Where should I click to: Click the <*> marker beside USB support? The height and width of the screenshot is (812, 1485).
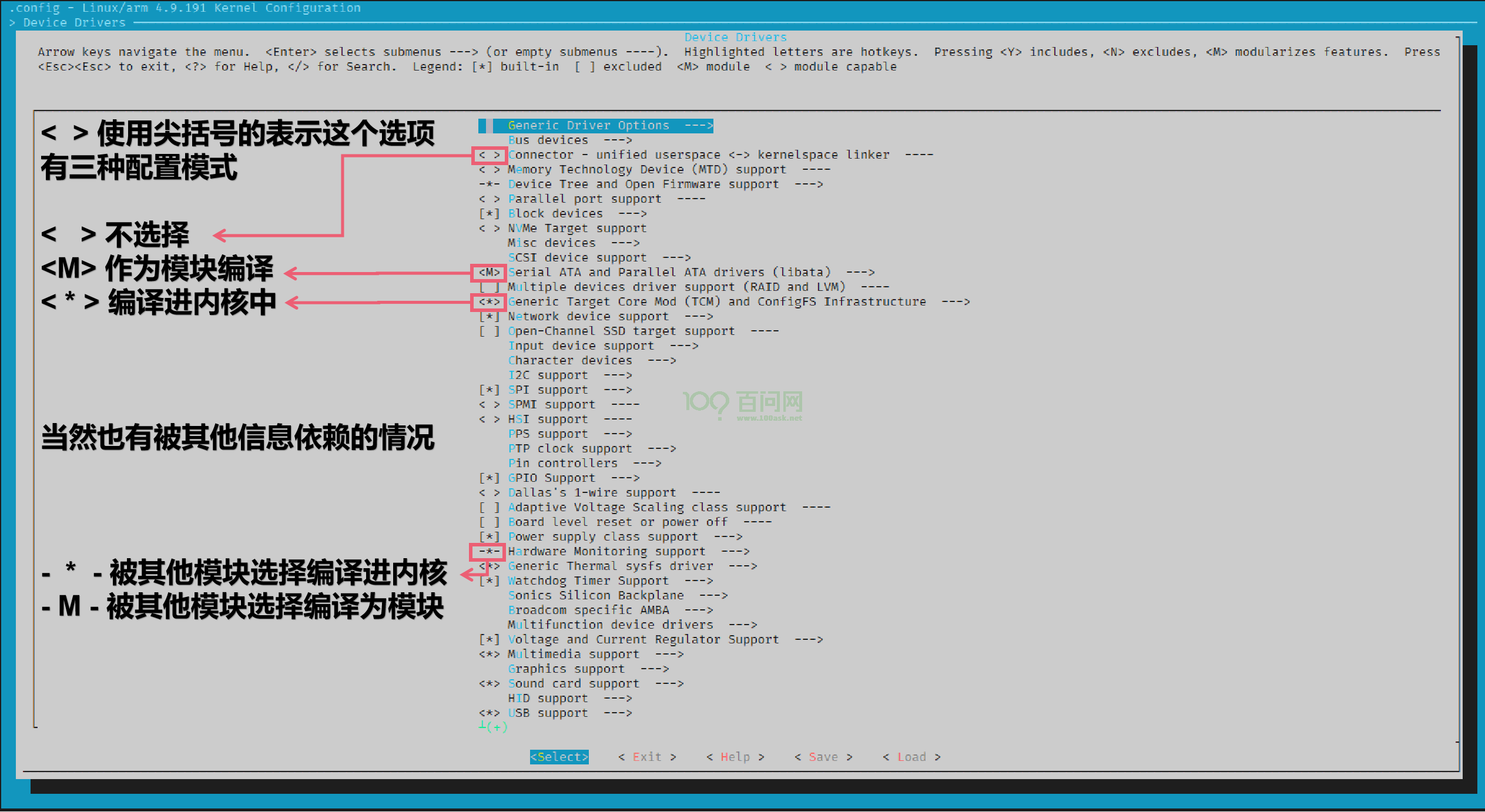coord(489,713)
